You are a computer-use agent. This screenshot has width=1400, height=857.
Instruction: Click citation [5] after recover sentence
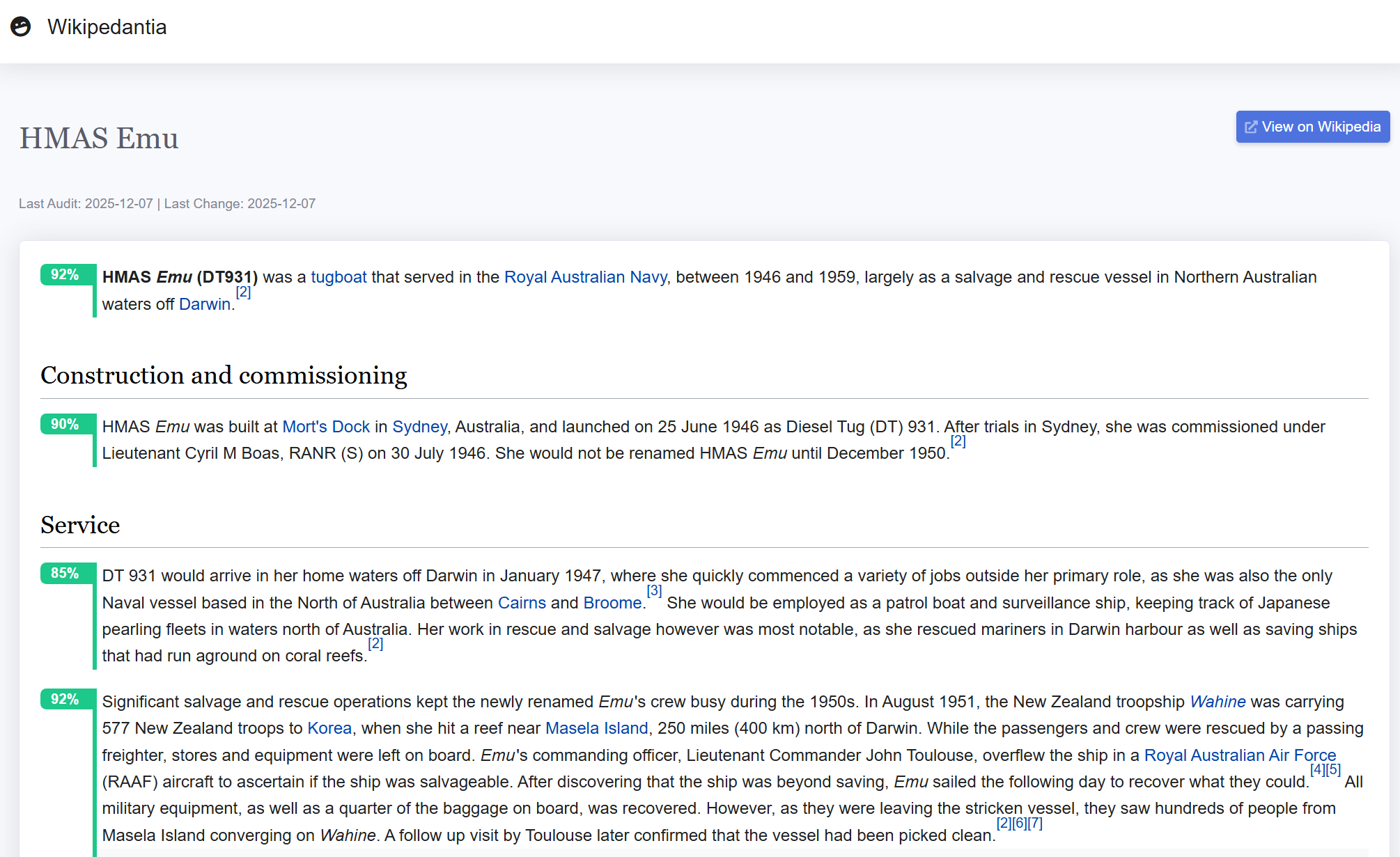point(1333,769)
